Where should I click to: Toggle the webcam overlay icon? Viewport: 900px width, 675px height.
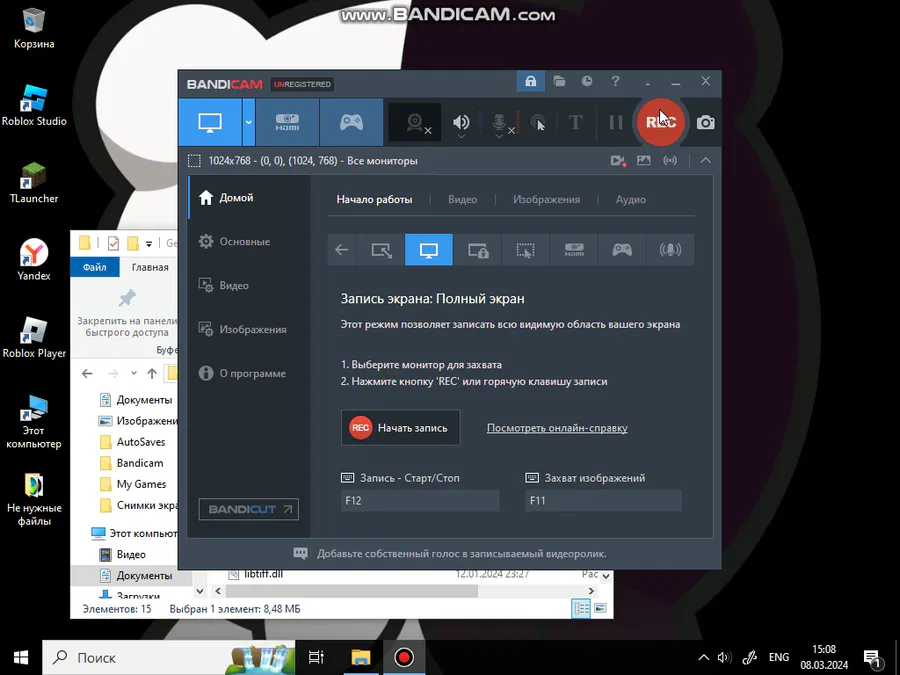point(415,122)
